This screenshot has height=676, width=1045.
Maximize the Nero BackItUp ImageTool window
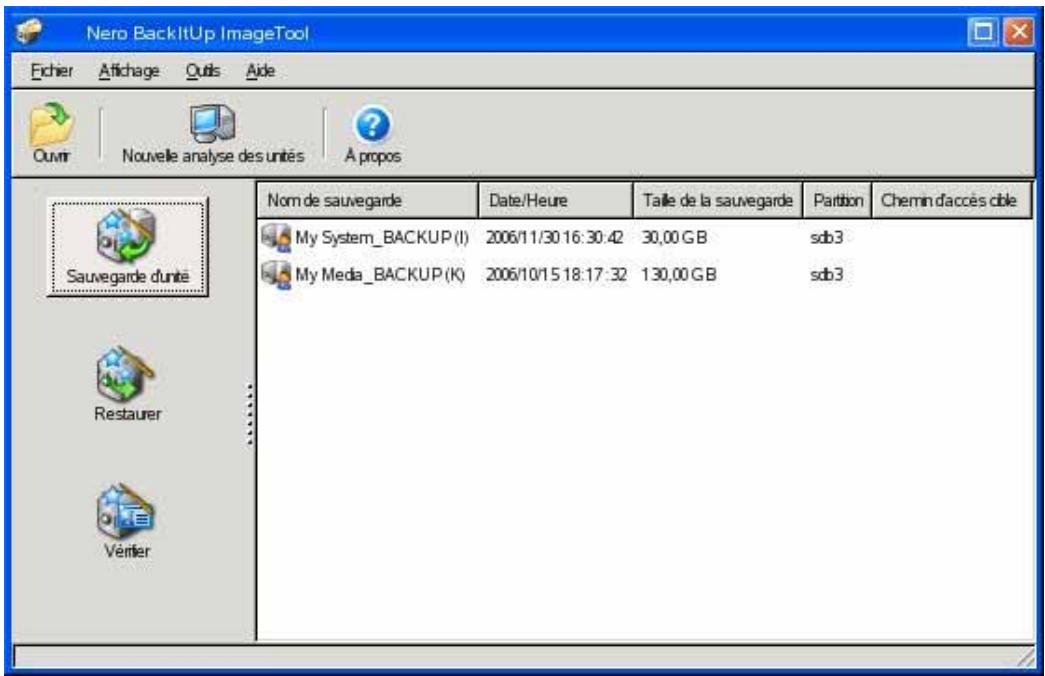[x=984, y=32]
